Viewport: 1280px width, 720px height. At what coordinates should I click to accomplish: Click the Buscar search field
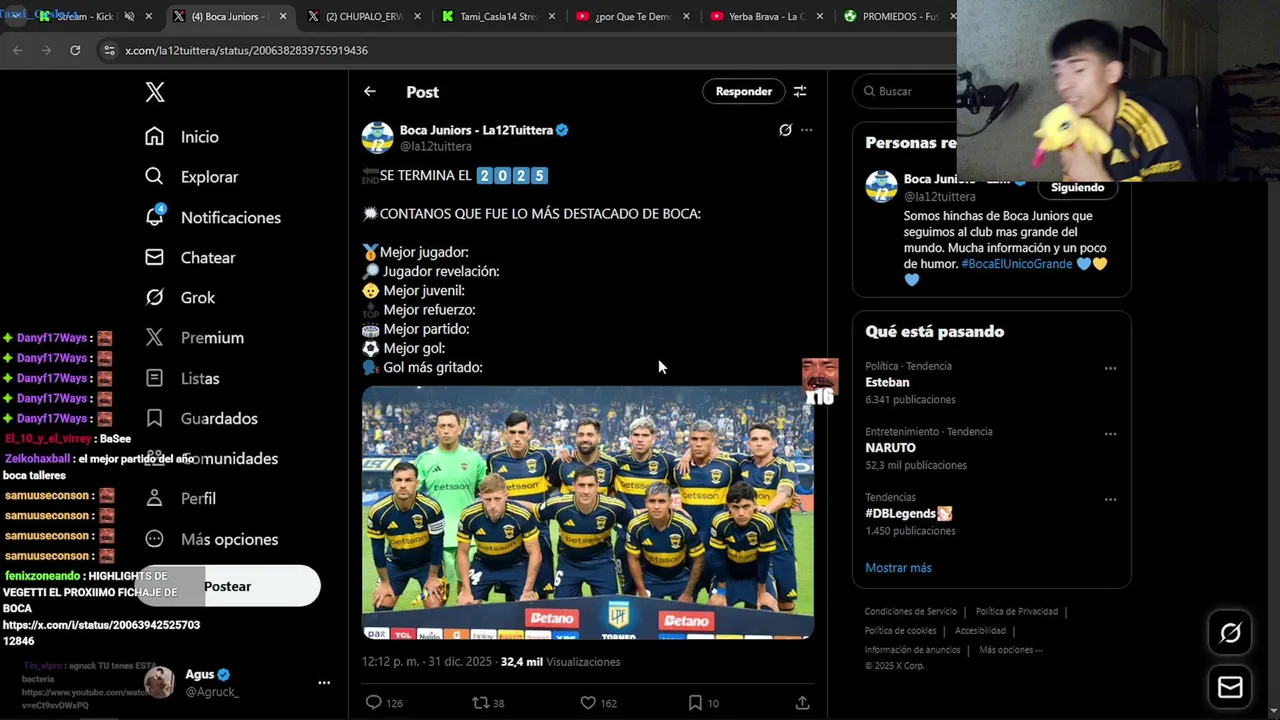[x=905, y=91]
